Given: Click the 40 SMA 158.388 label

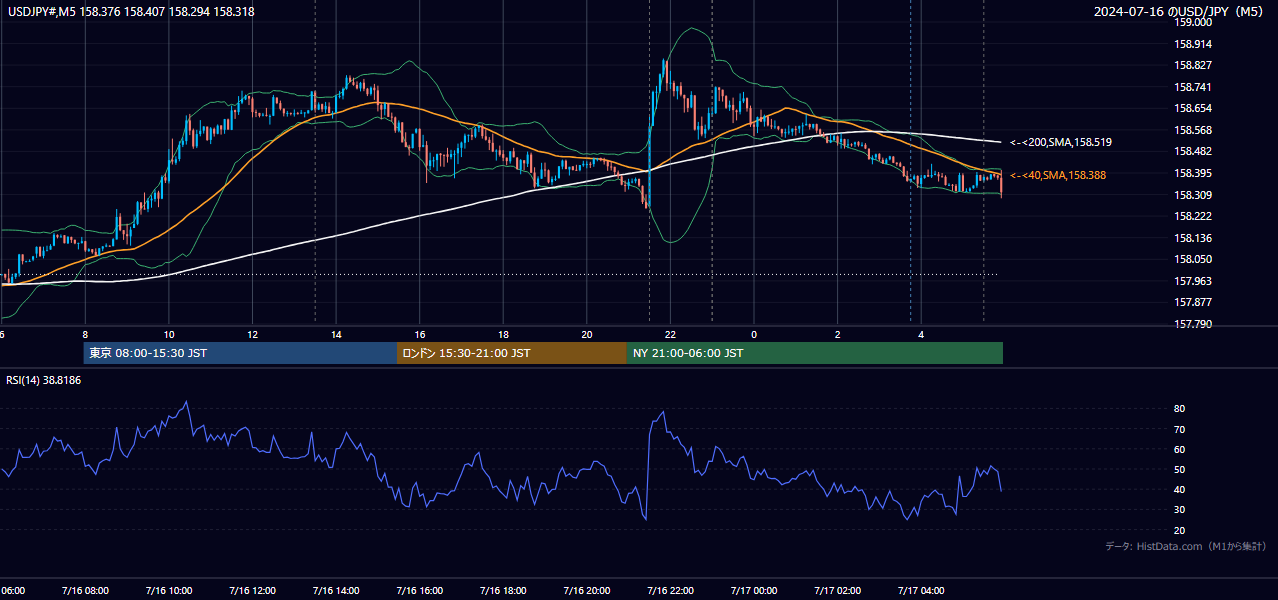Looking at the screenshot, I should (x=1058, y=176).
